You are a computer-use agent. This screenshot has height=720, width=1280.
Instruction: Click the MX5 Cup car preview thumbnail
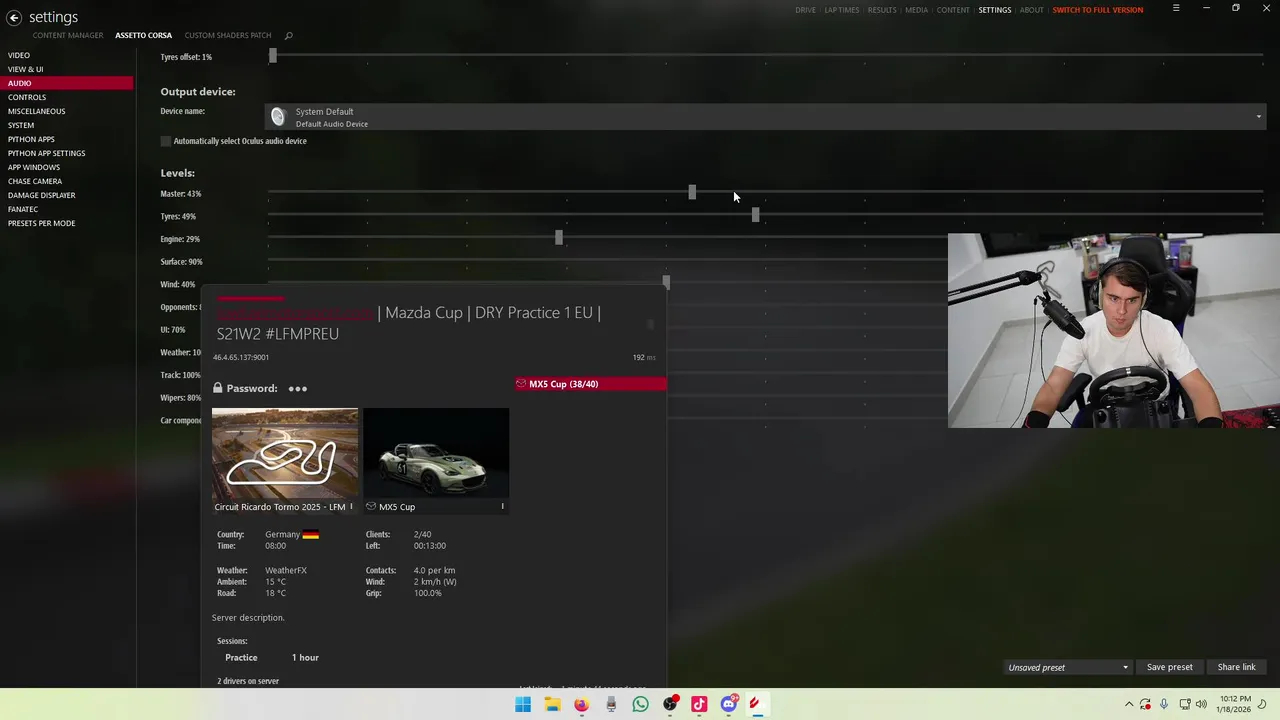[436, 453]
